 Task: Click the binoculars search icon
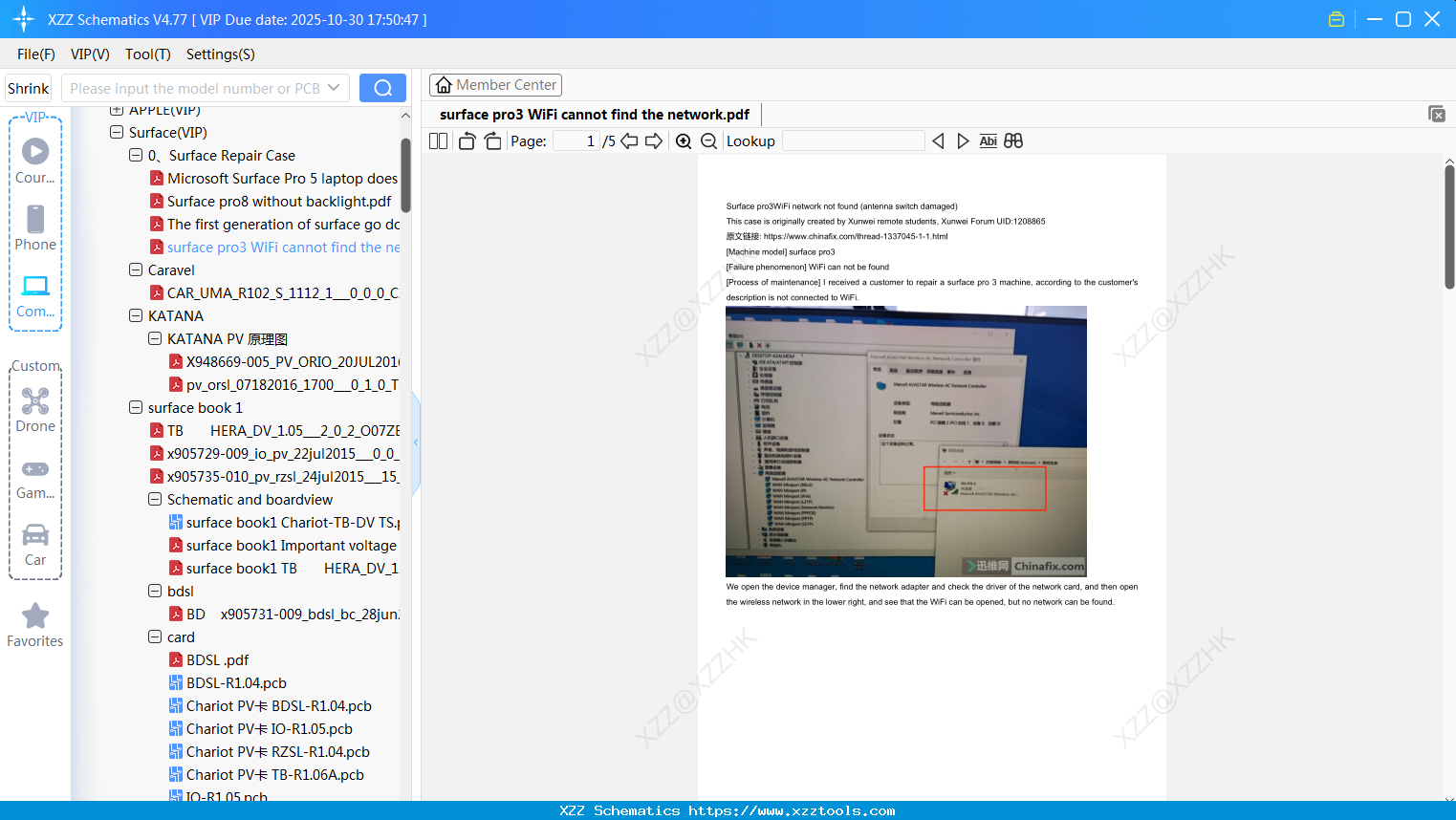tap(1013, 140)
